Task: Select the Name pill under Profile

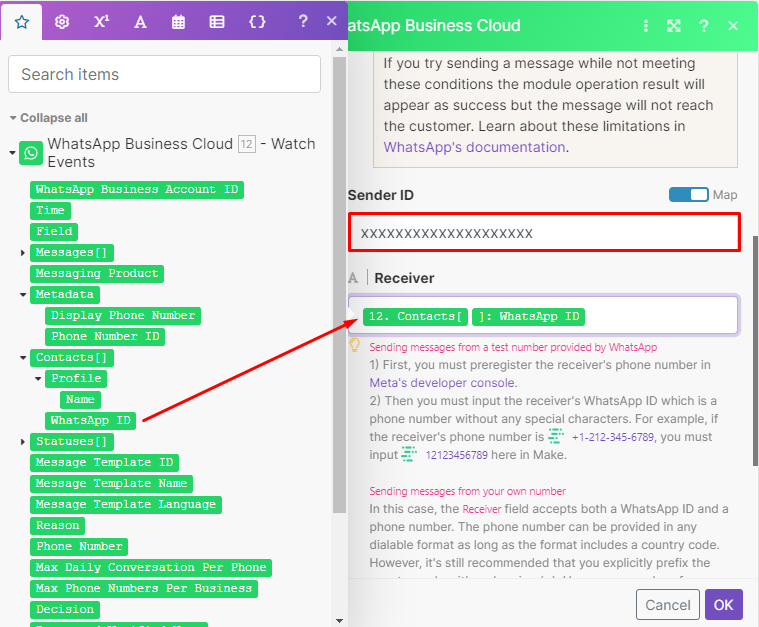Action: click(x=80, y=399)
